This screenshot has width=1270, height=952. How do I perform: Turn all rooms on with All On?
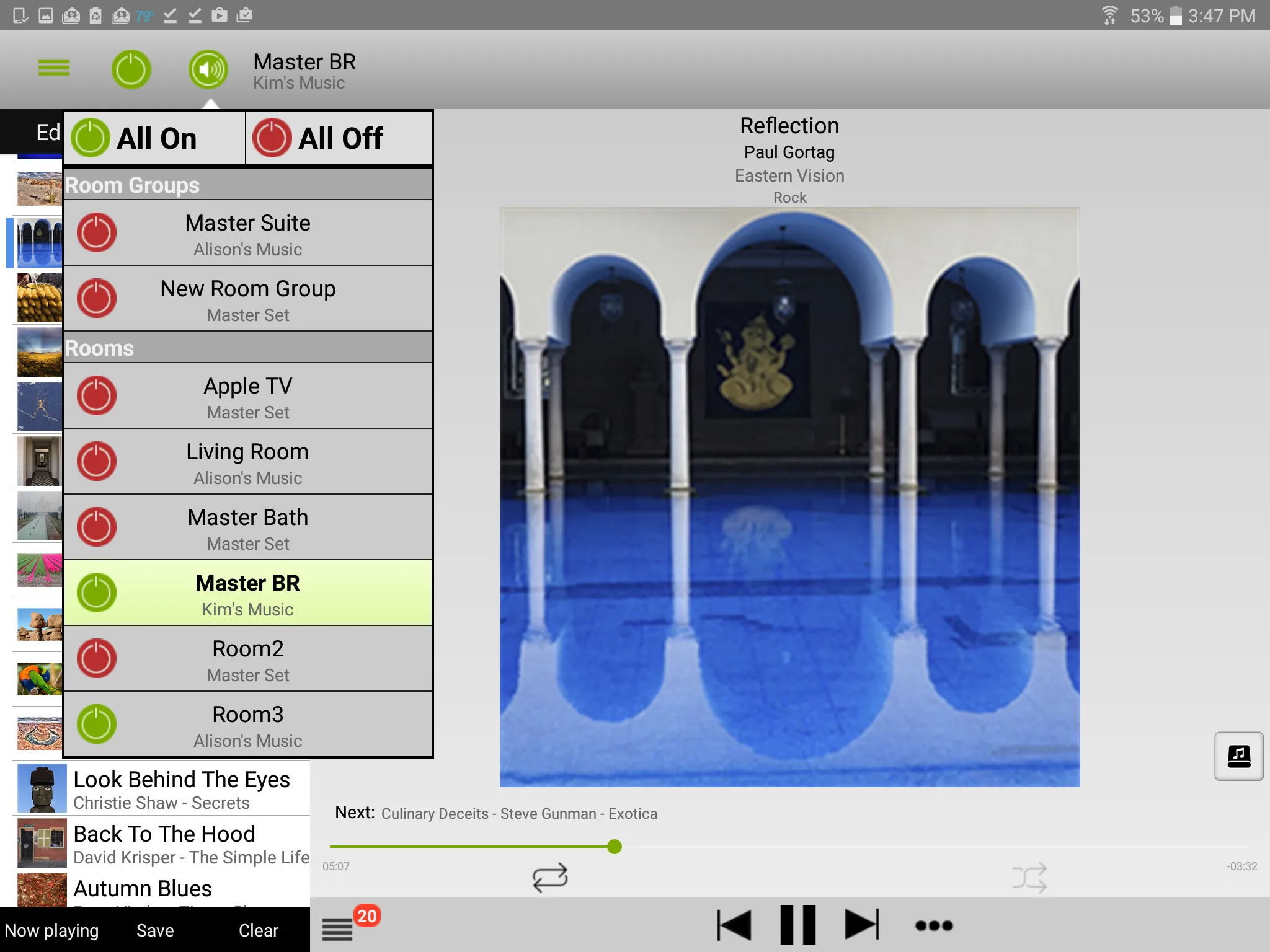pos(154,138)
